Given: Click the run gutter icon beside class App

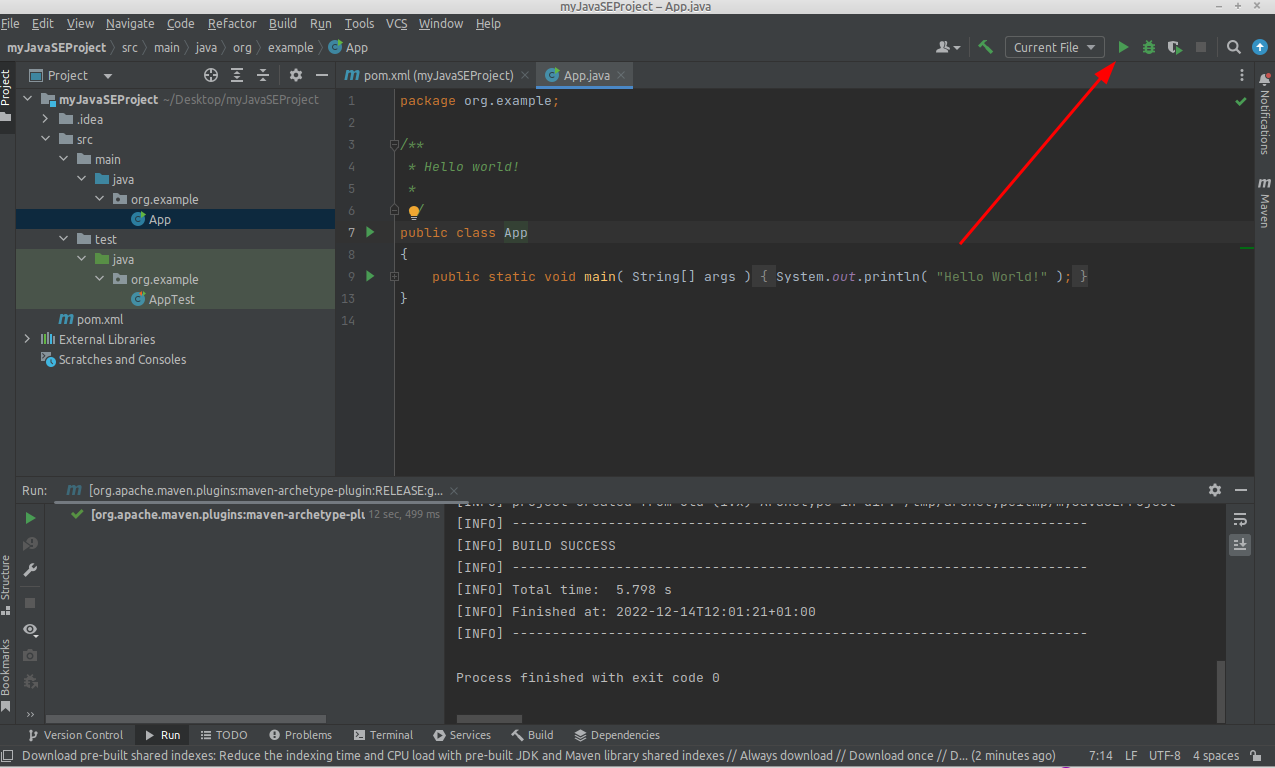Looking at the screenshot, I should [370, 232].
